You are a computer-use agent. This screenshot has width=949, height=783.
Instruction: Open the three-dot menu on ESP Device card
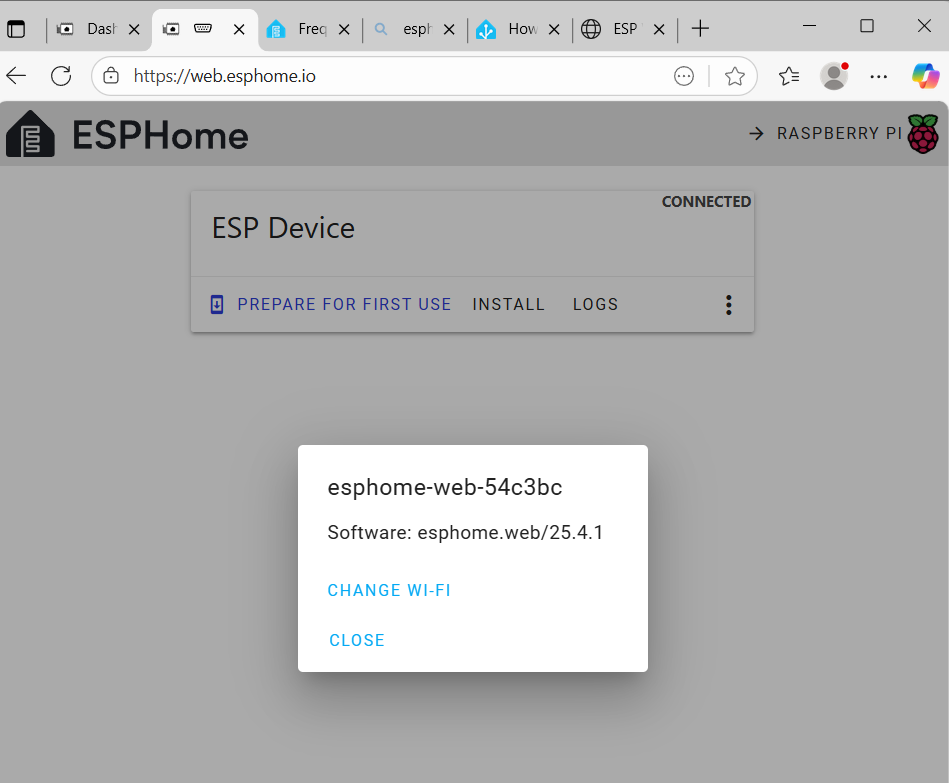(729, 305)
